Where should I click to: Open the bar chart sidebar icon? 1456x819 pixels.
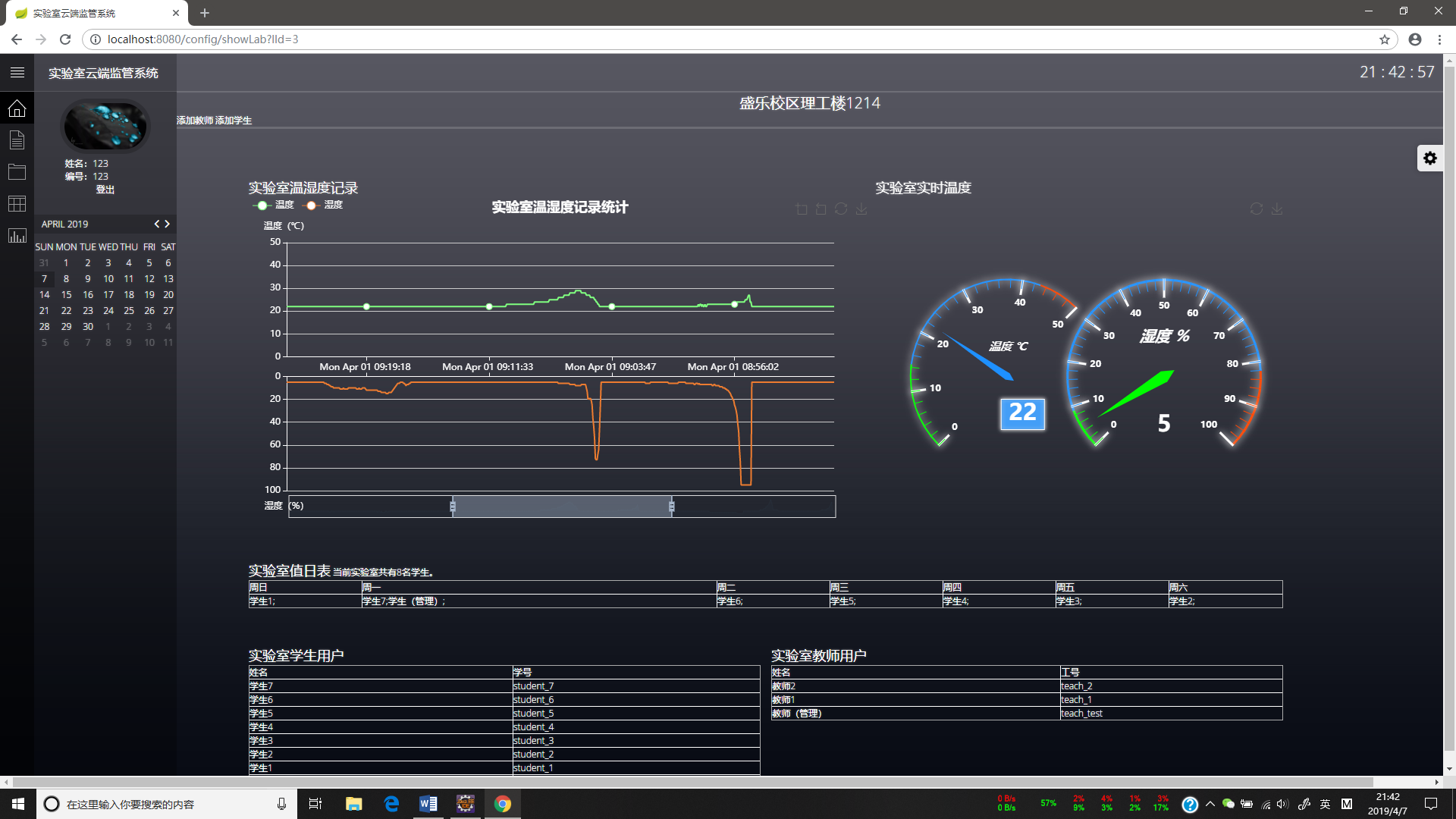17,236
